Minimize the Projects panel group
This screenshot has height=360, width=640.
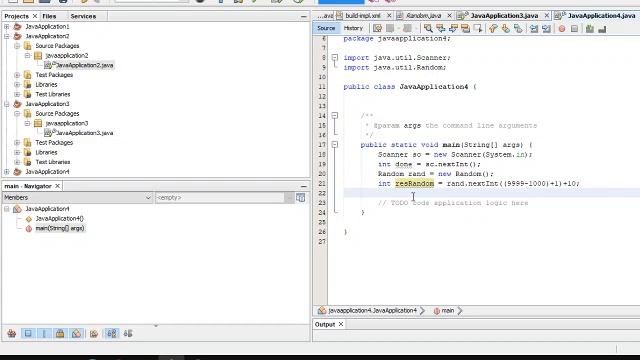coord(303,16)
